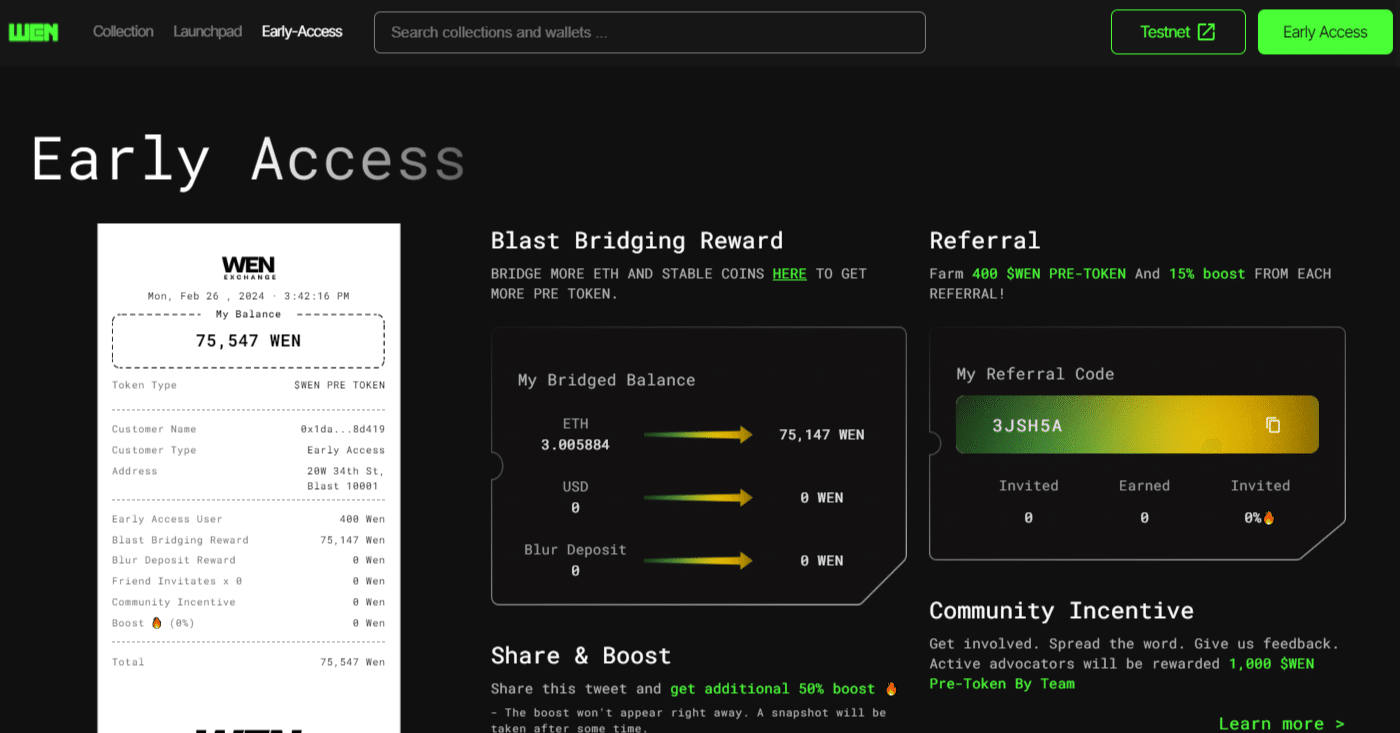
Task: Click the gradient referral code bar showing 3JSH5A
Action: [x=1137, y=425]
